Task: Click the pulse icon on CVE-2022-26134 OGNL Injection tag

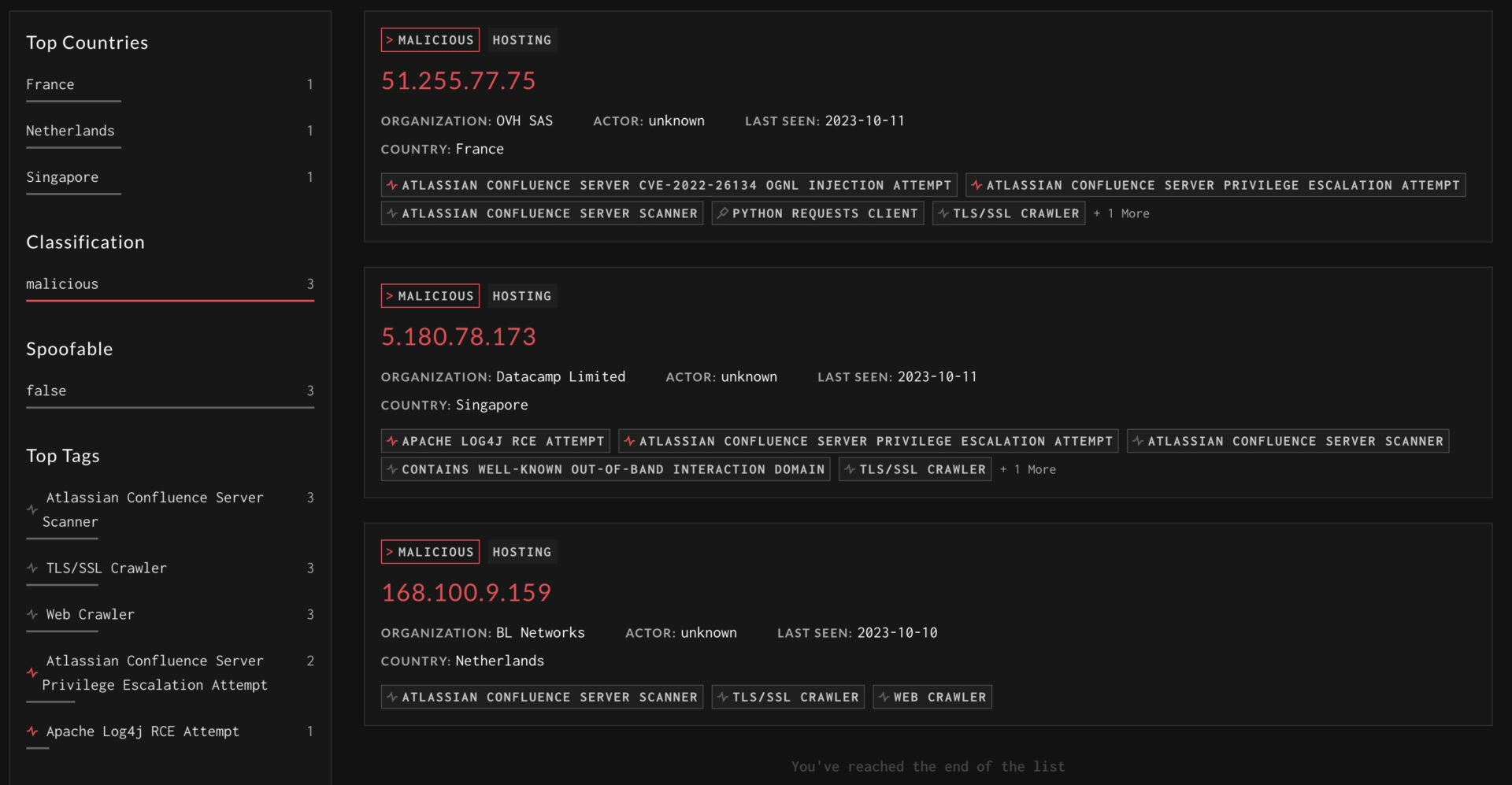Action: tap(391, 185)
